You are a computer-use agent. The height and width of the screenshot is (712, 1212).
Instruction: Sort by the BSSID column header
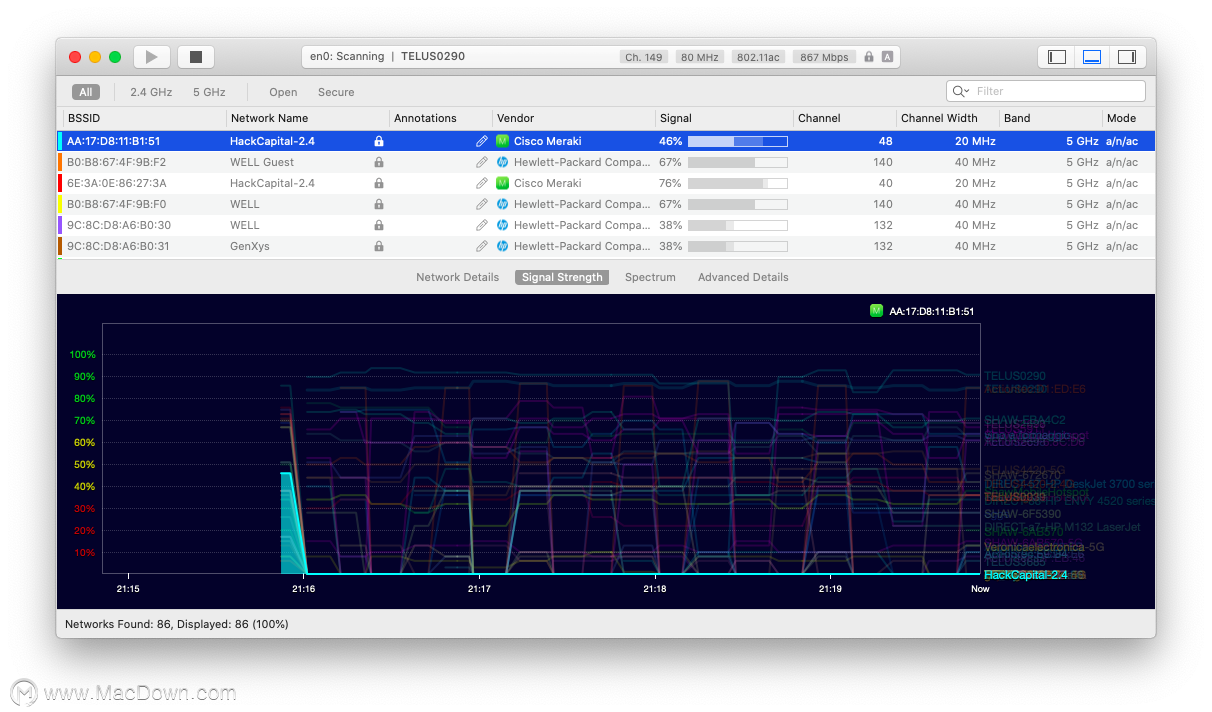click(x=143, y=118)
